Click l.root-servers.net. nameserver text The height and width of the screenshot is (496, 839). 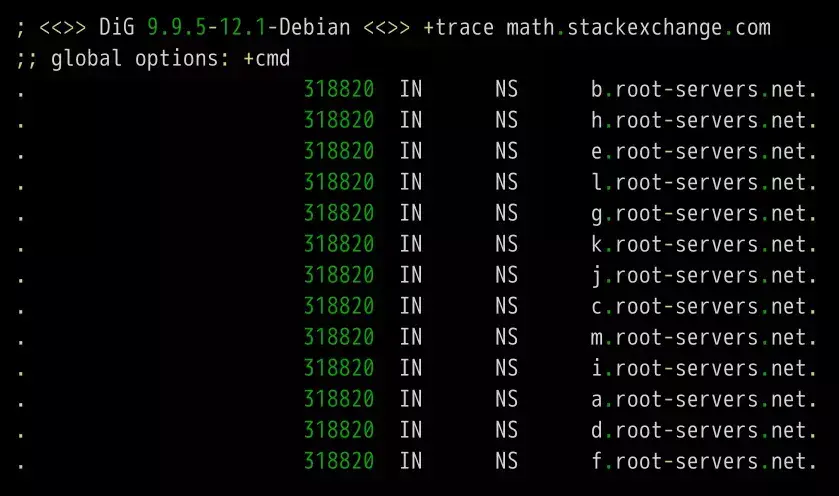point(704,182)
